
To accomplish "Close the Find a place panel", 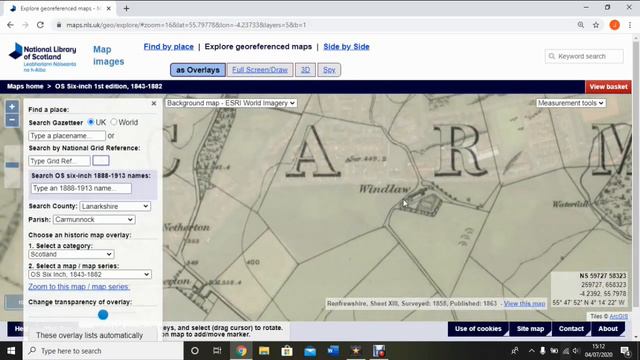I will 154,104.
